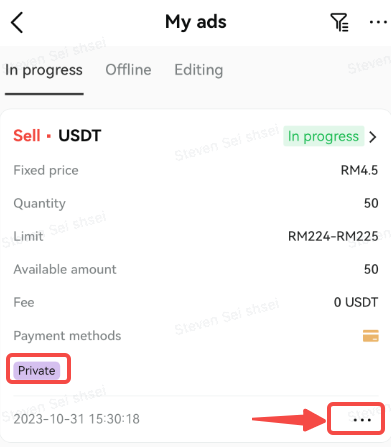Open top-right three-dot menu
The image size is (391, 447).
pyautogui.click(x=378, y=22)
